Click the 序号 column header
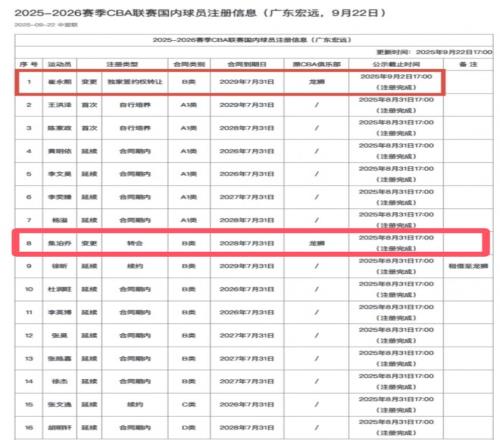 pos(29,64)
